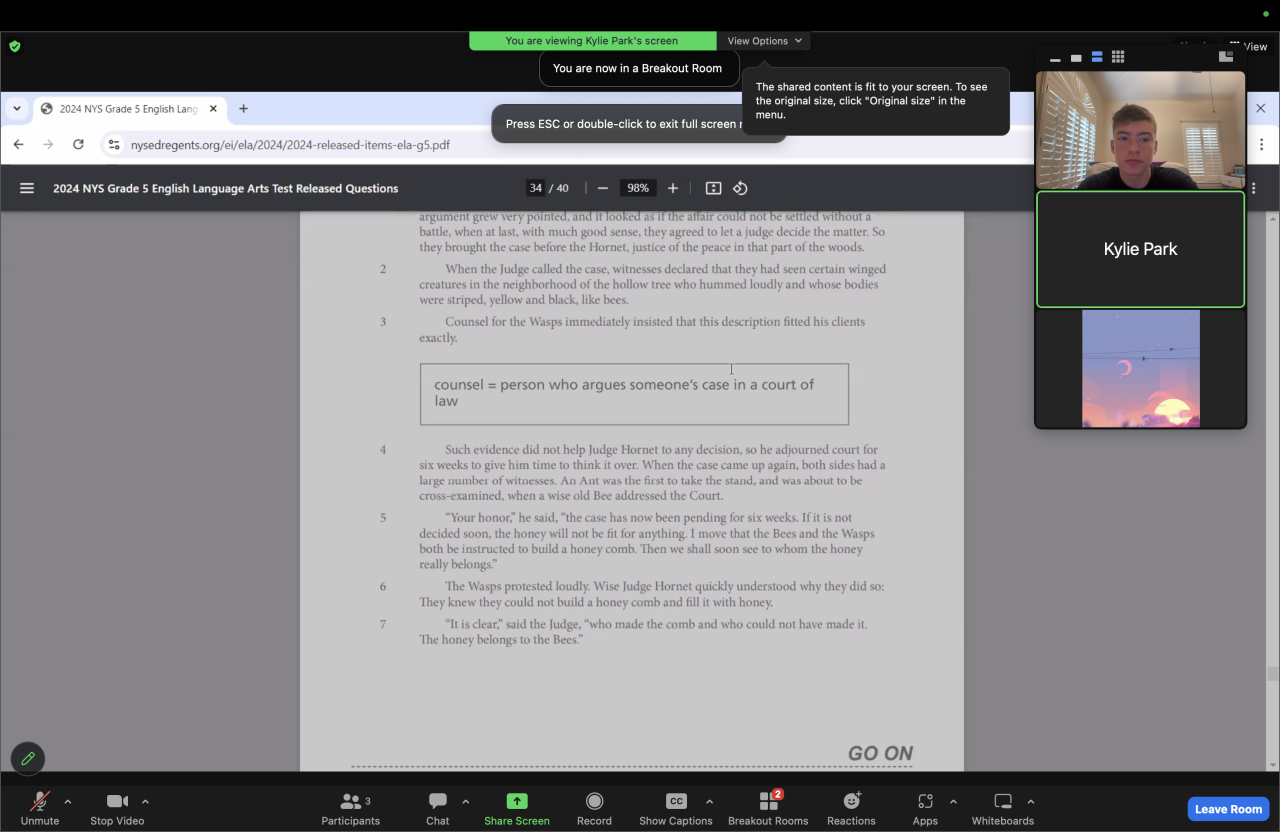Show Captions using the CC button
Viewport: 1280px width, 832px height.
point(676,808)
